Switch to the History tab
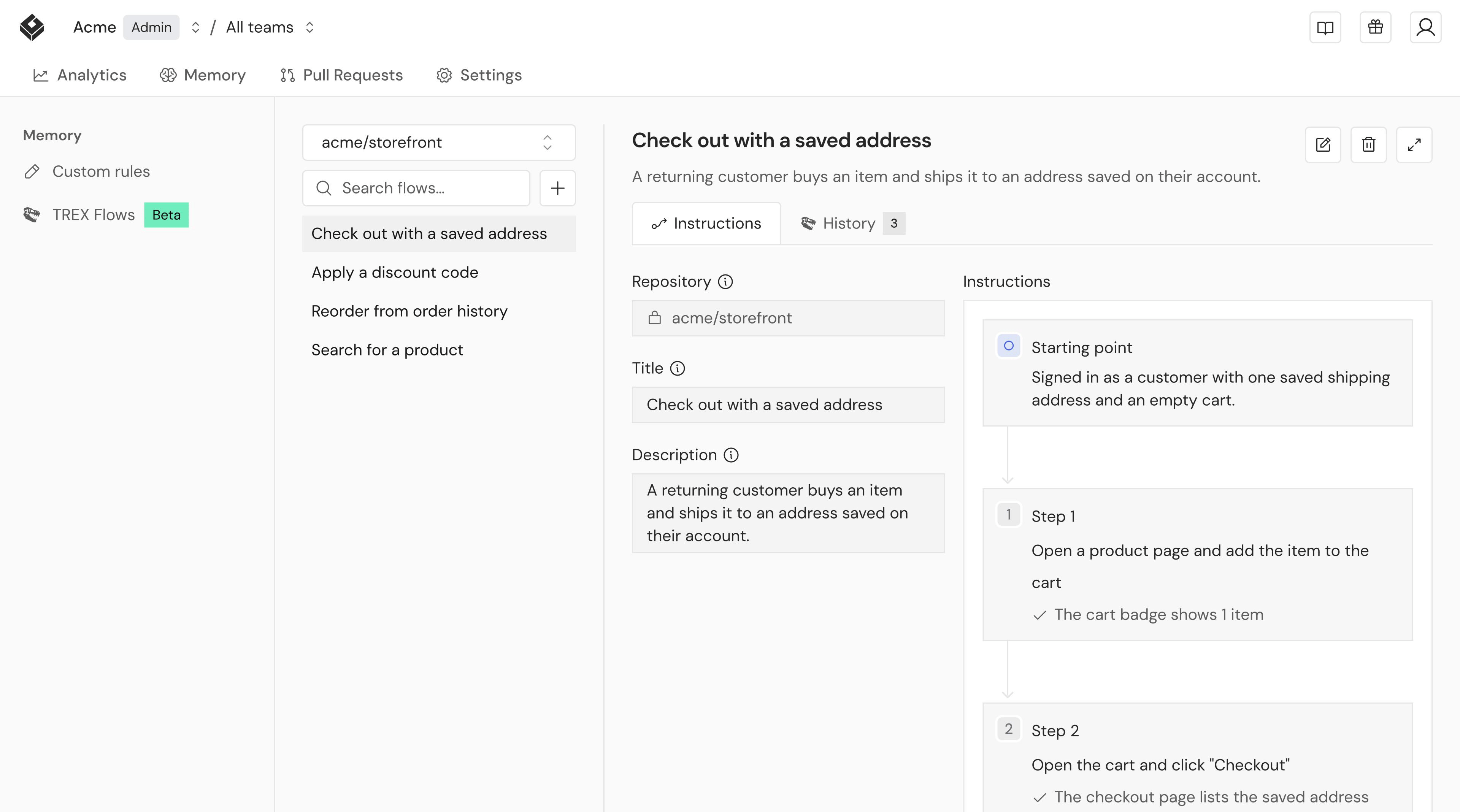This screenshot has width=1460, height=812. point(852,223)
